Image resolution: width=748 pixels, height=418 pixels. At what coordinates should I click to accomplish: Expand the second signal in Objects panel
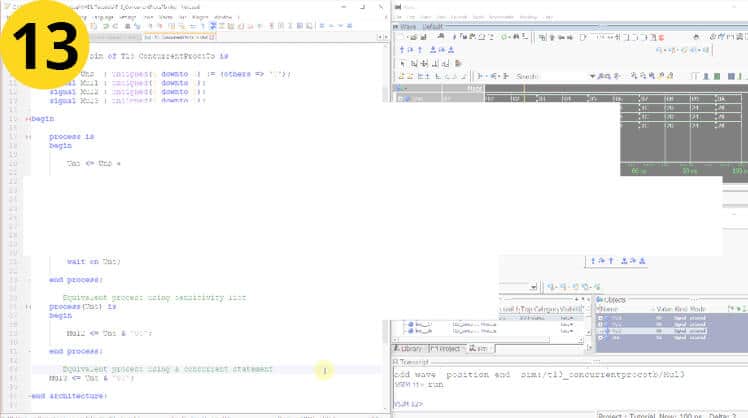[x=601, y=324]
